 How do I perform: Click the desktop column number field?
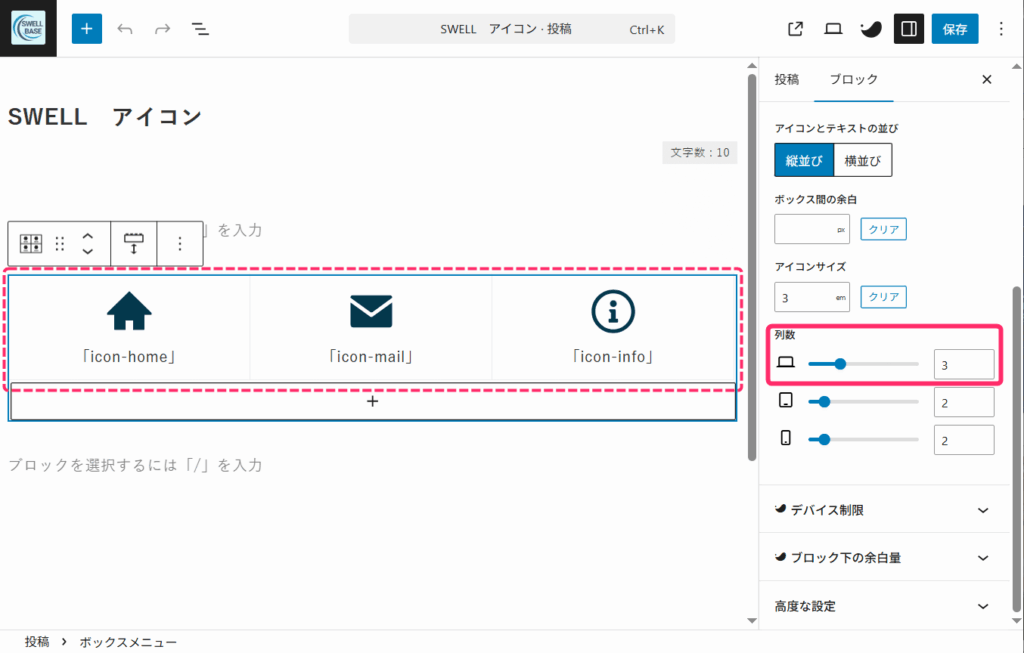point(964,365)
